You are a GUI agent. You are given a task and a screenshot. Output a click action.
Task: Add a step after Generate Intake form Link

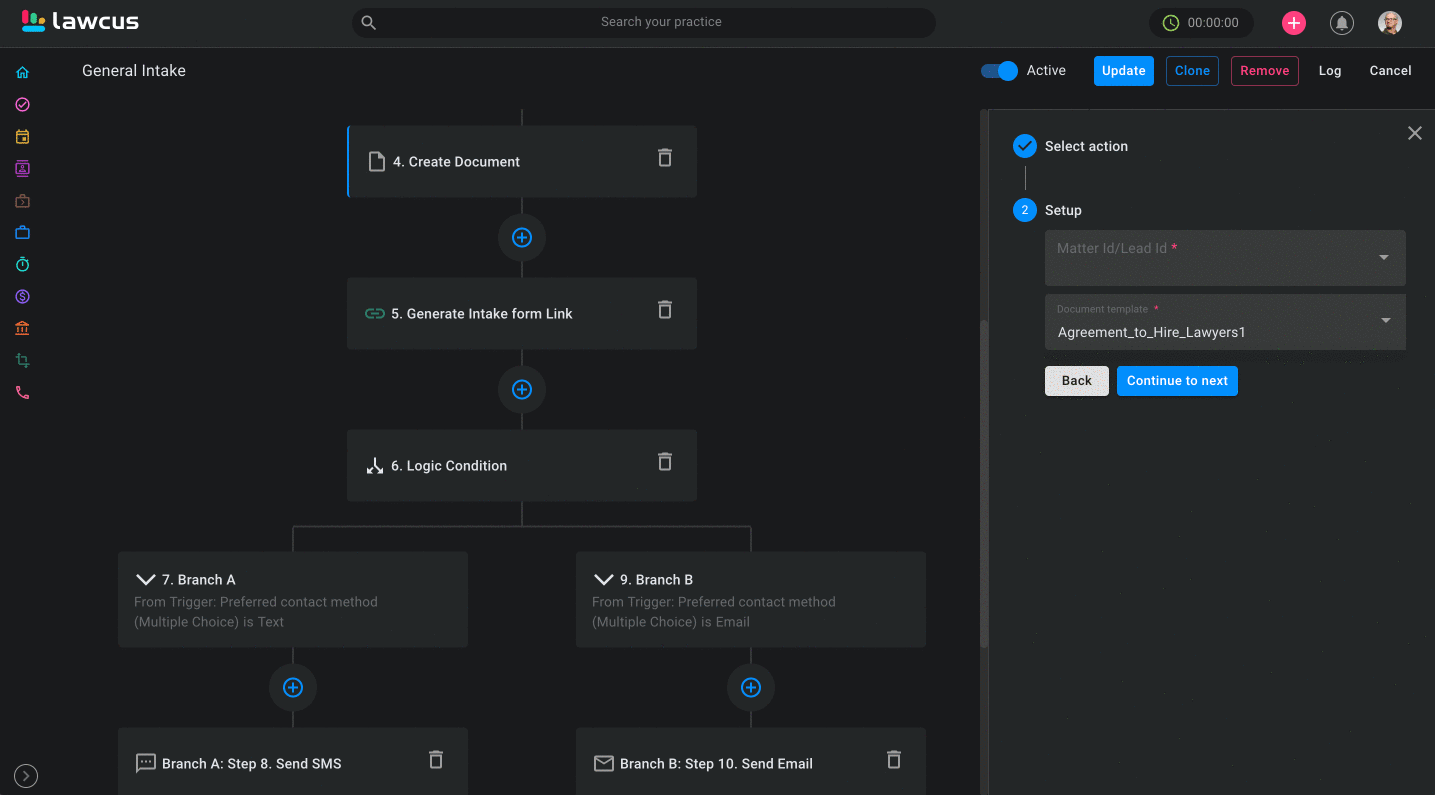[522, 390]
